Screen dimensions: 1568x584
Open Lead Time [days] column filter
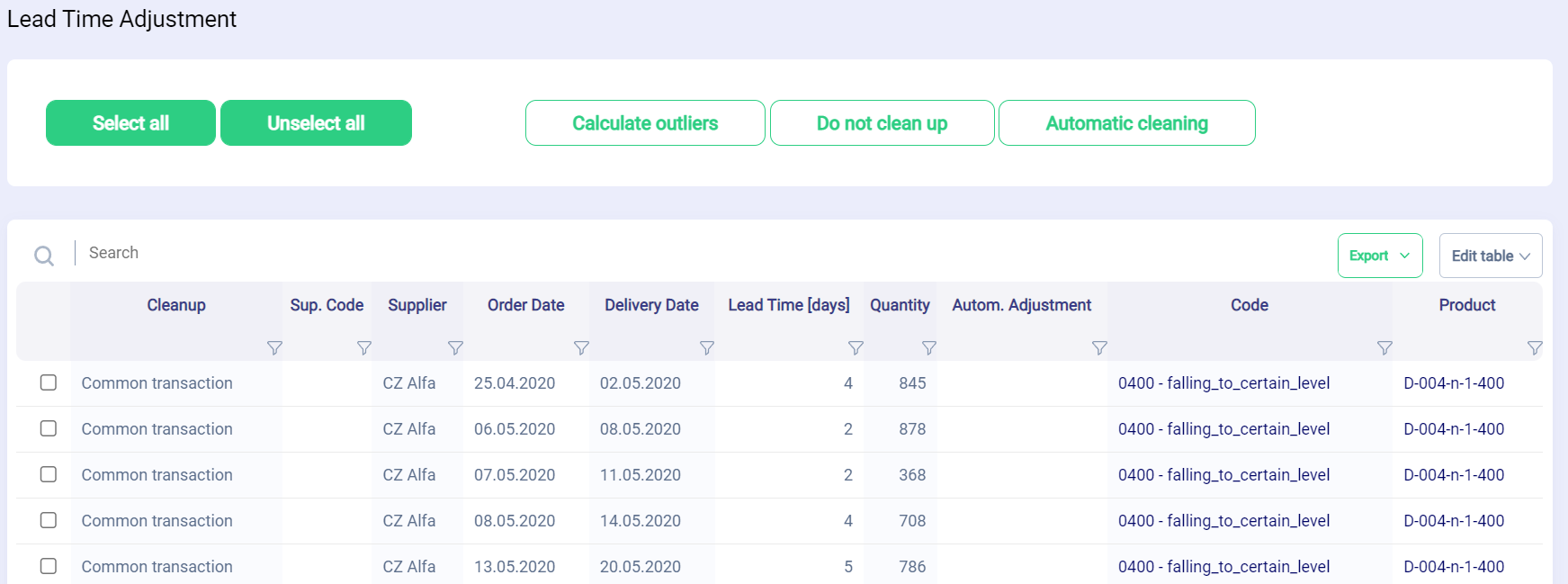[x=856, y=348]
